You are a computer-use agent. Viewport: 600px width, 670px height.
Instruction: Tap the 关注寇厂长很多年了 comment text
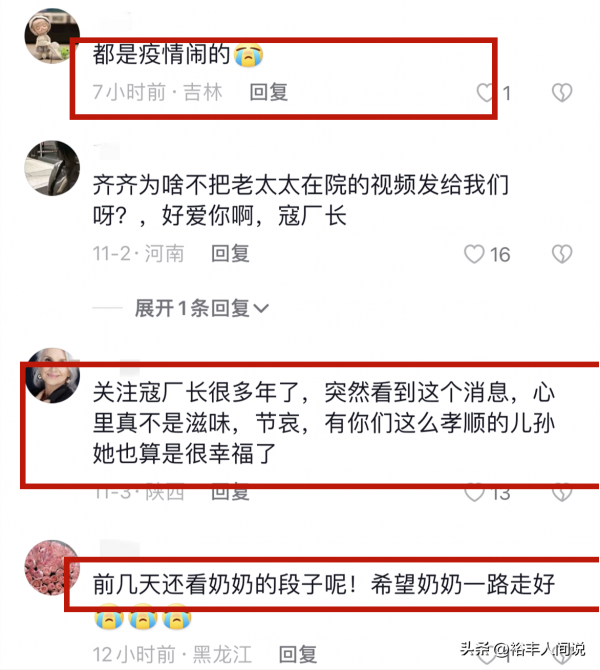(324, 423)
